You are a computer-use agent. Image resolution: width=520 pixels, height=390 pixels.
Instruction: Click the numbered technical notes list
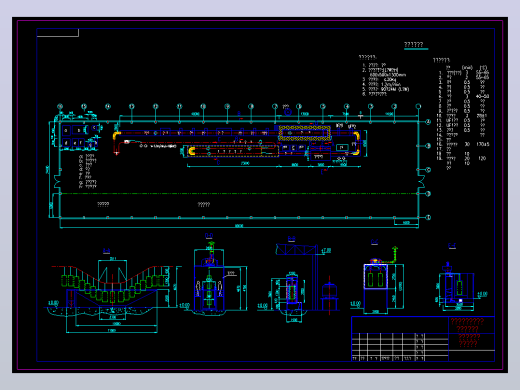[x=385, y=80]
